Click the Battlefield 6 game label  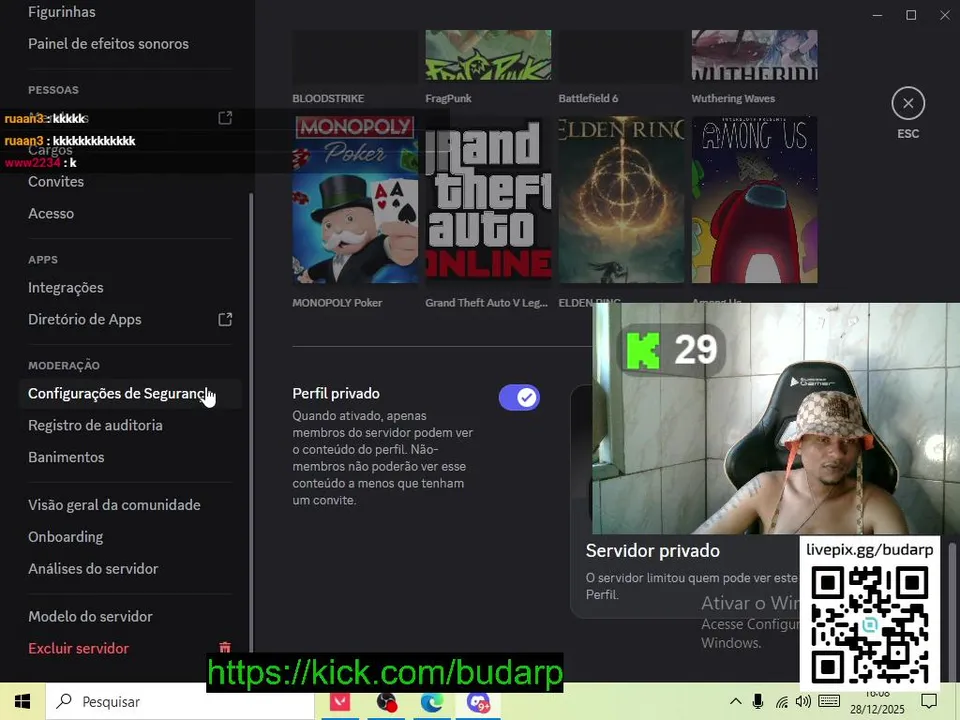588,99
